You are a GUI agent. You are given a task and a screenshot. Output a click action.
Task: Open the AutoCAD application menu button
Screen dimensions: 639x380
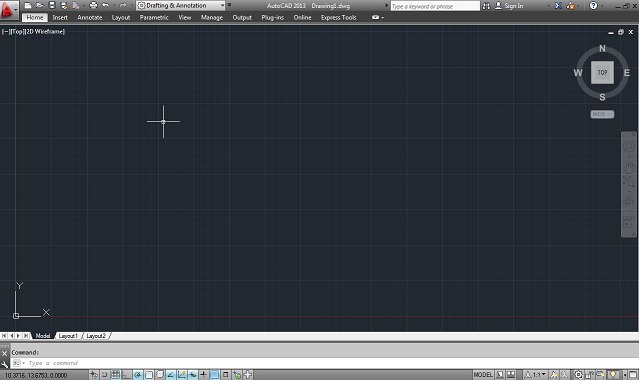(8, 10)
